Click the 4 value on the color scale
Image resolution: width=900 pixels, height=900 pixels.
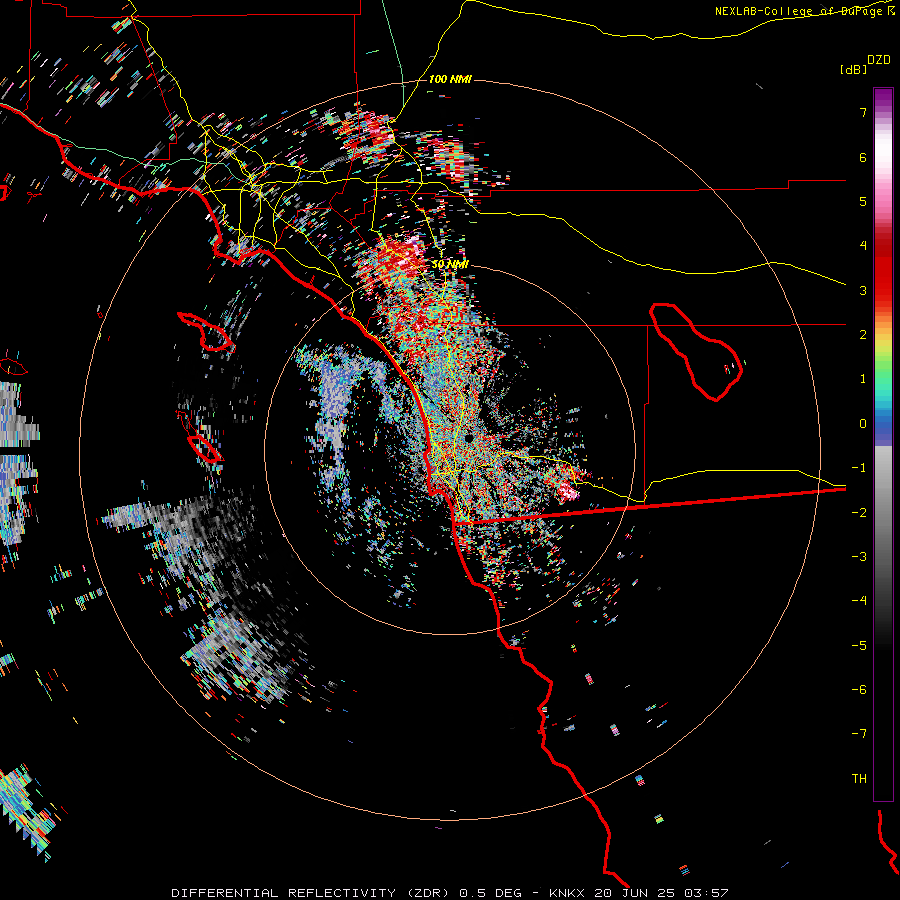coord(863,246)
